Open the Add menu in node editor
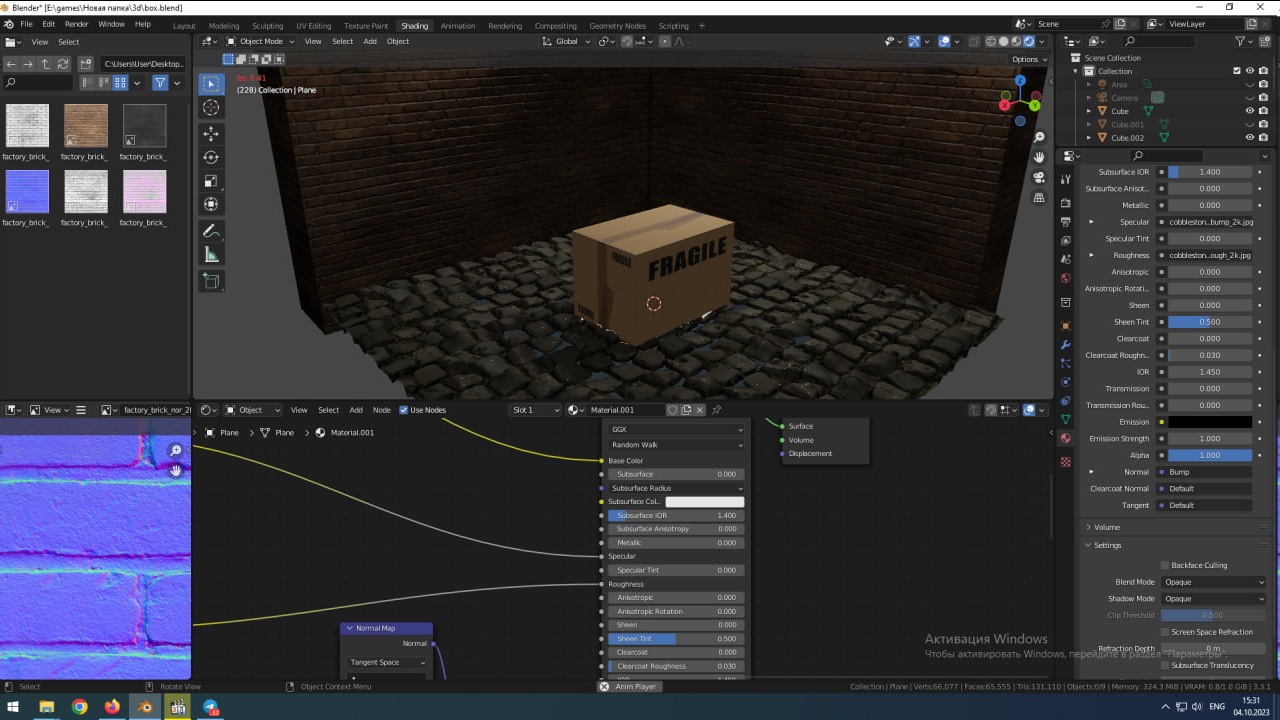Viewport: 1280px width, 720px height. (x=356, y=410)
